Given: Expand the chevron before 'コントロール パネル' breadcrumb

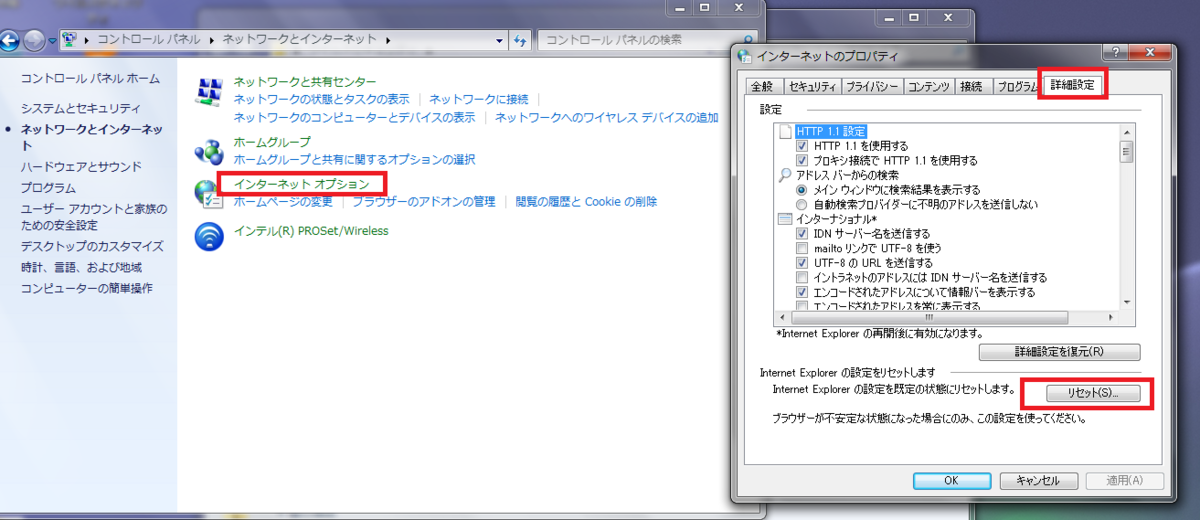Looking at the screenshot, I should tap(88, 40).
